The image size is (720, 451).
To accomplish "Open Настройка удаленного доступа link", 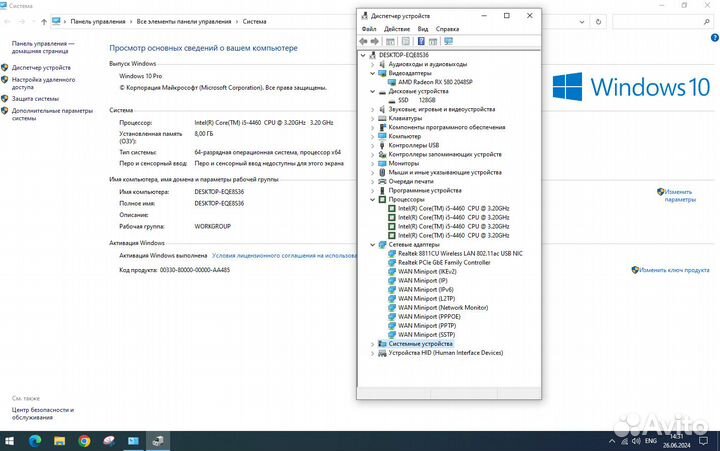I will tap(43, 83).
